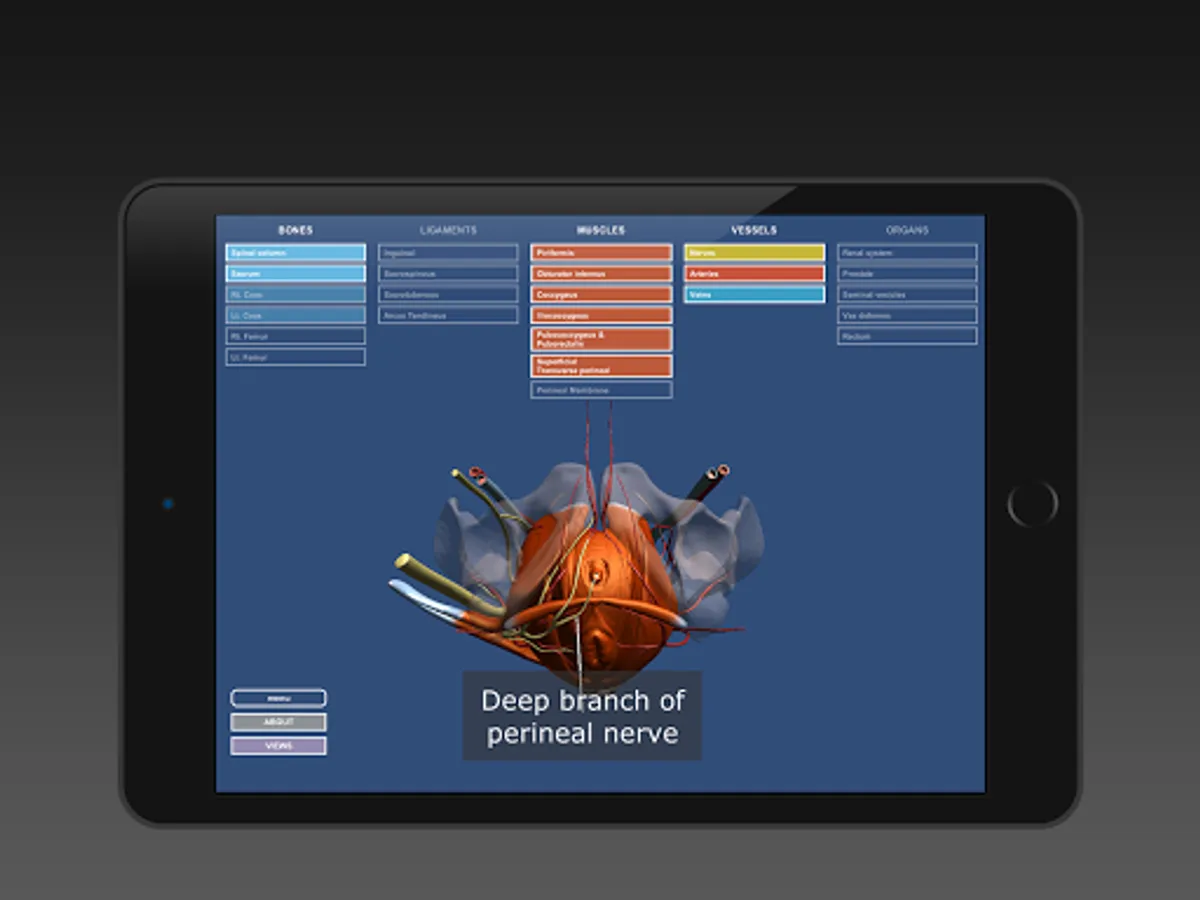Hide the Lt. Coxa bone

point(295,315)
